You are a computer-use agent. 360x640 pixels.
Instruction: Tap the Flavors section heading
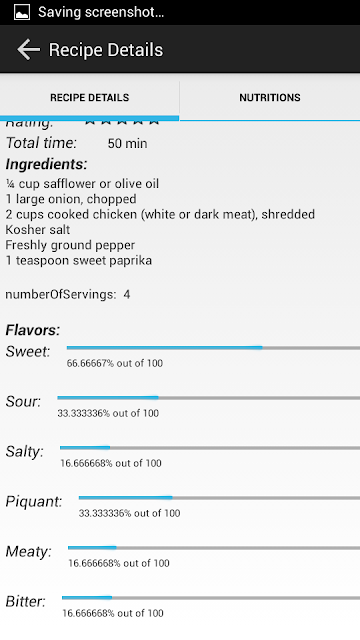pyautogui.click(x=33, y=330)
